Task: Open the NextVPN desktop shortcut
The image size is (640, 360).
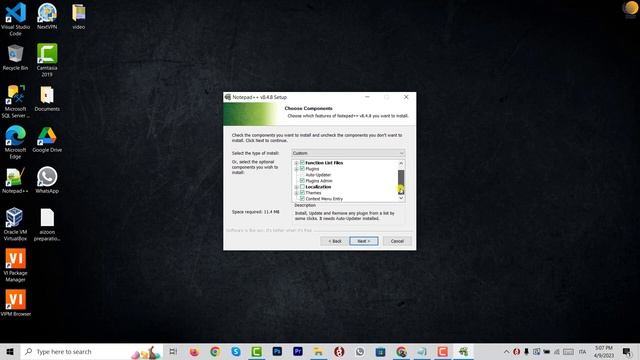Action: click(47, 16)
